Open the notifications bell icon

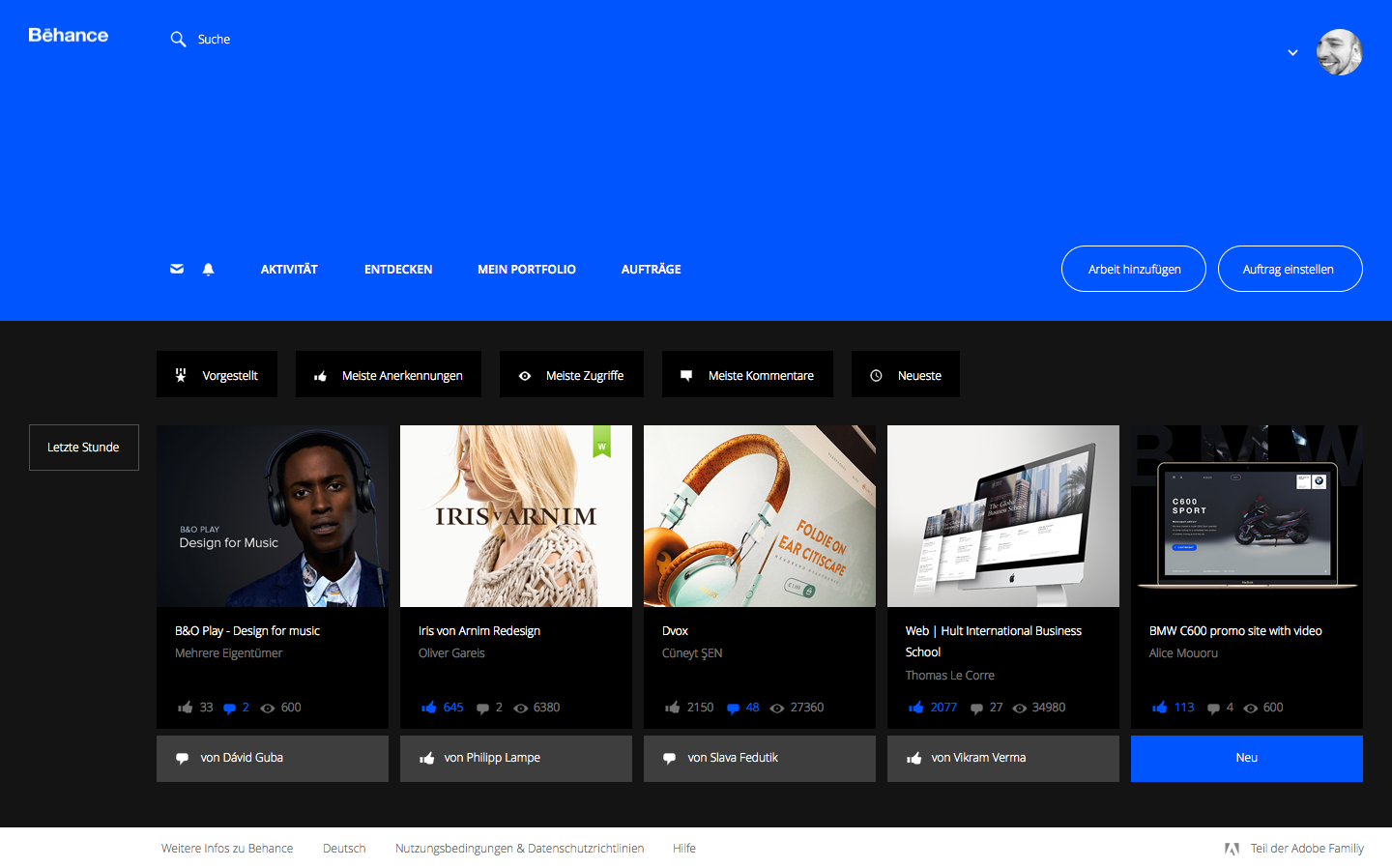point(209,269)
